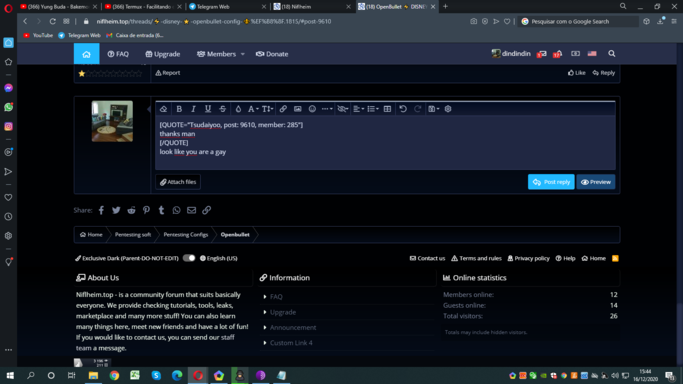Share the thread on WhatsApp

coord(176,210)
